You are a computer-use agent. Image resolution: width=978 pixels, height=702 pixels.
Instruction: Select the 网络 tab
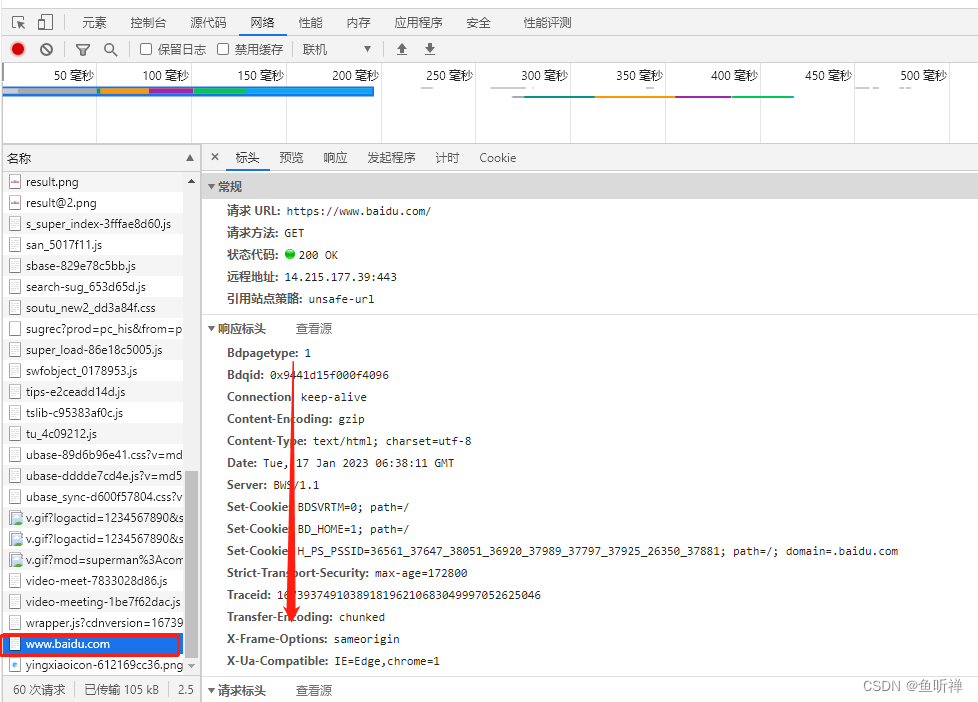click(x=262, y=23)
